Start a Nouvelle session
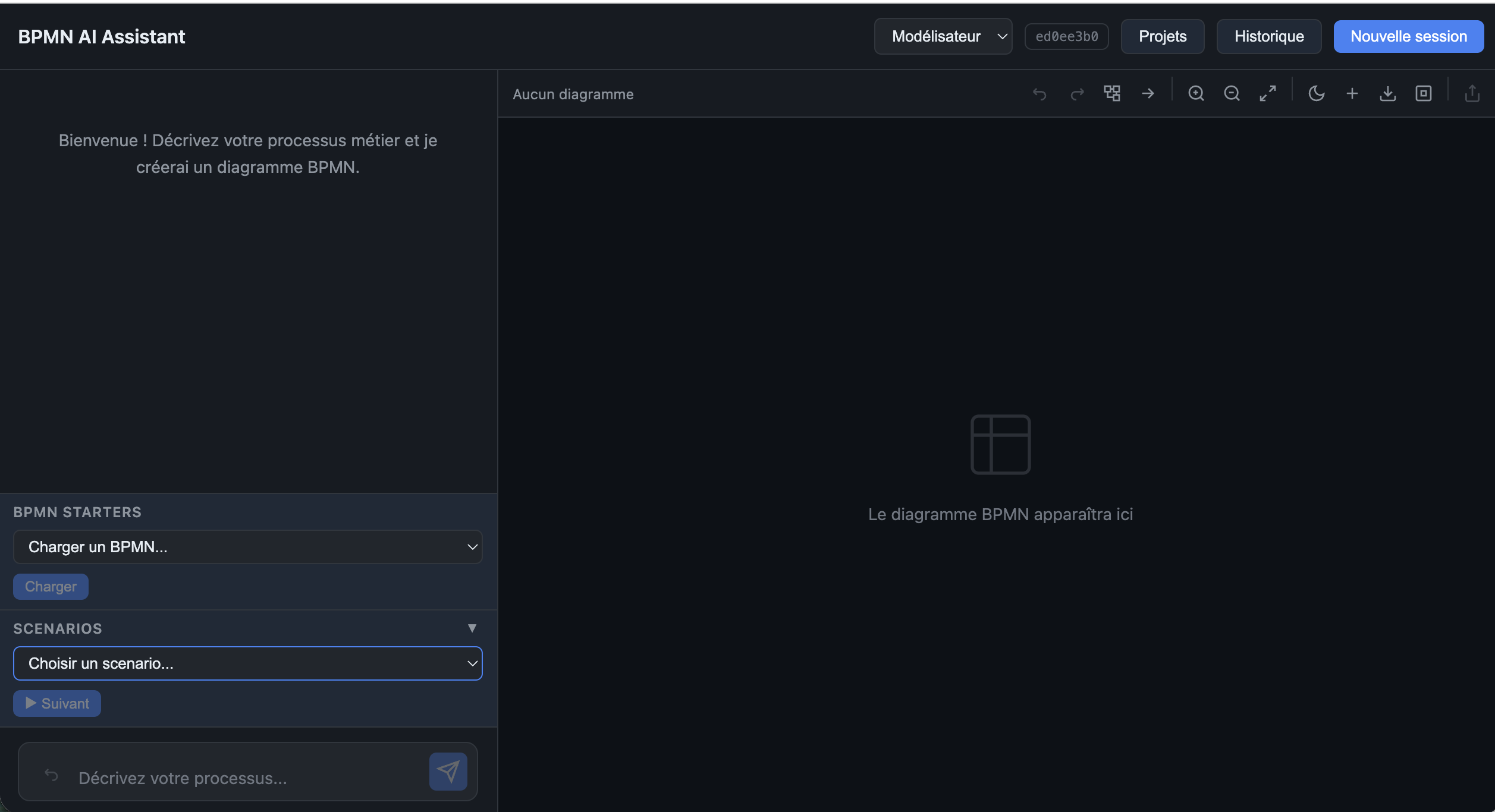Viewport: 1495px width, 812px height. tap(1409, 36)
